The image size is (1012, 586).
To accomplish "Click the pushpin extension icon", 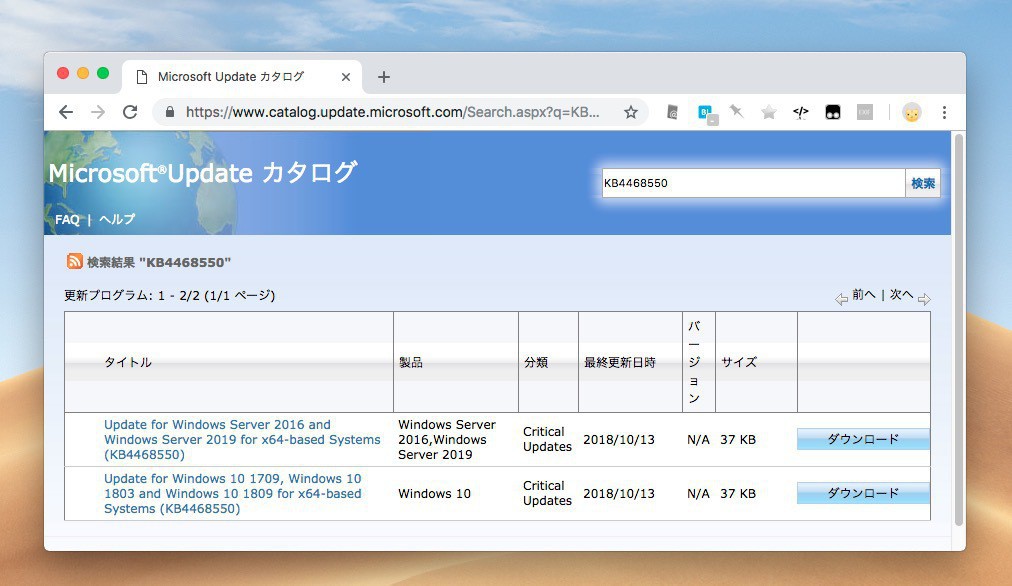I will point(737,112).
